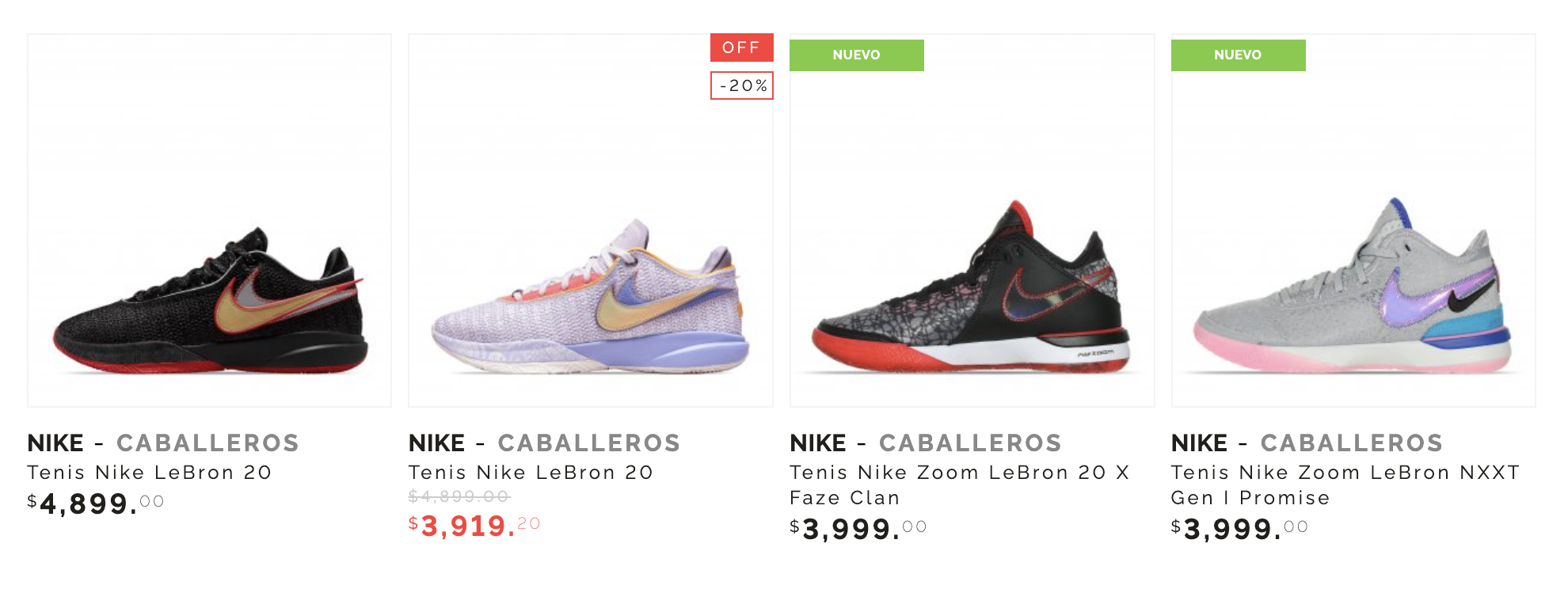Viewport: 1568px width, 589px height.
Task: Open discounted Tenis Nike LeBron 20 title link
Action: [x=531, y=473]
